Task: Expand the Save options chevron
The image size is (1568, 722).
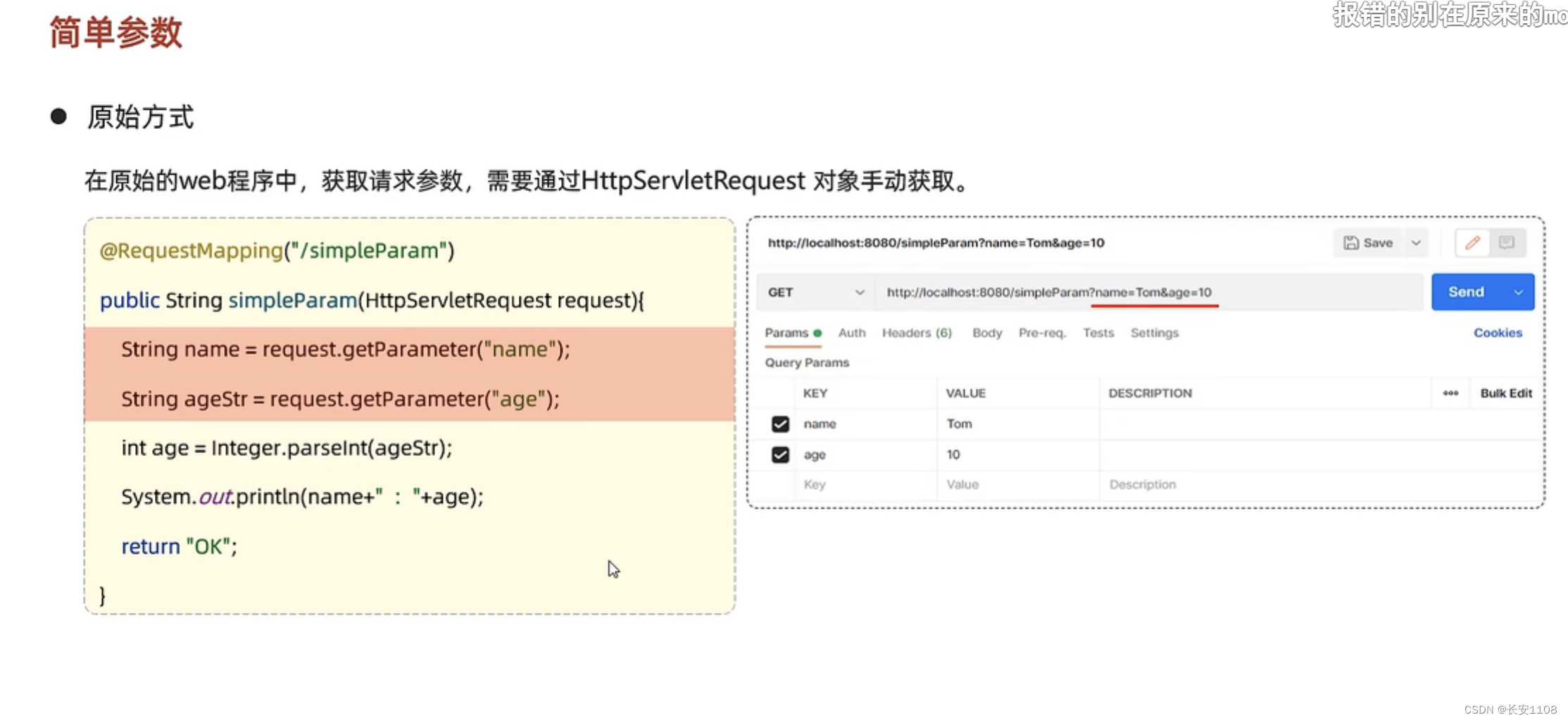Action: 1416,243
